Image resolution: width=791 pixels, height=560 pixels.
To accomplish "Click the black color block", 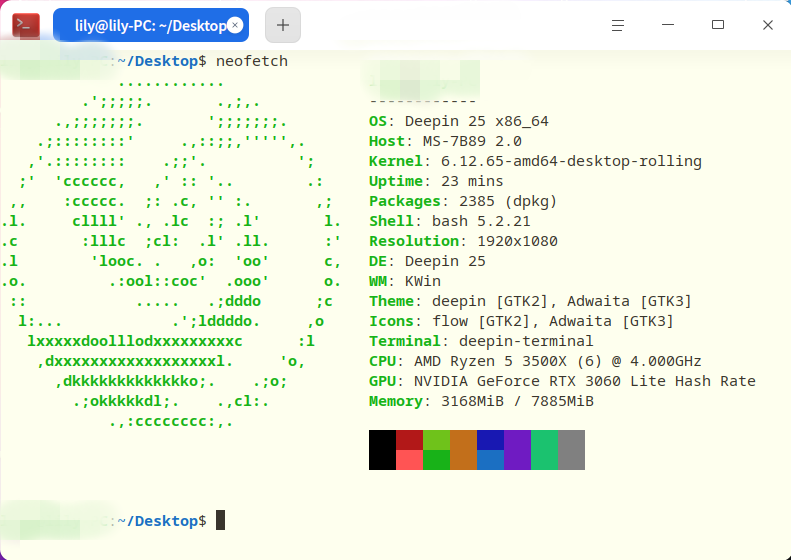I will click(382, 450).
